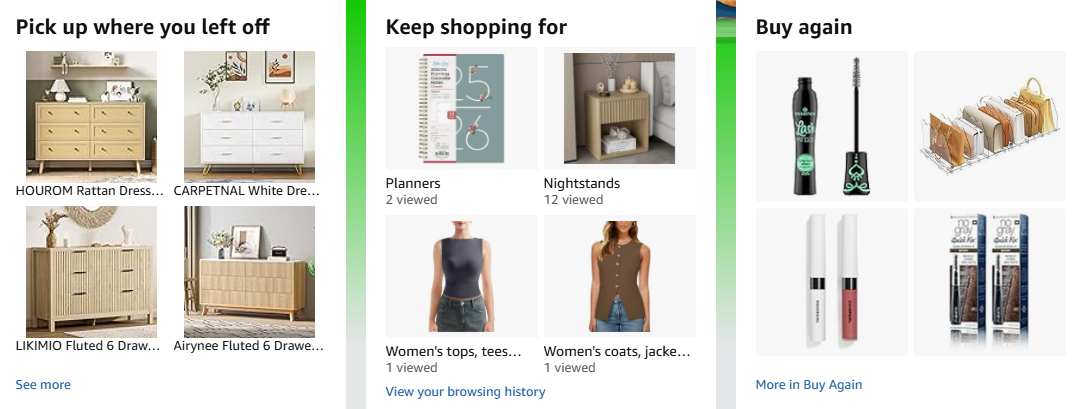The height and width of the screenshot is (409, 1076).
Task: Select the brown button vest image
Action: click(x=620, y=277)
